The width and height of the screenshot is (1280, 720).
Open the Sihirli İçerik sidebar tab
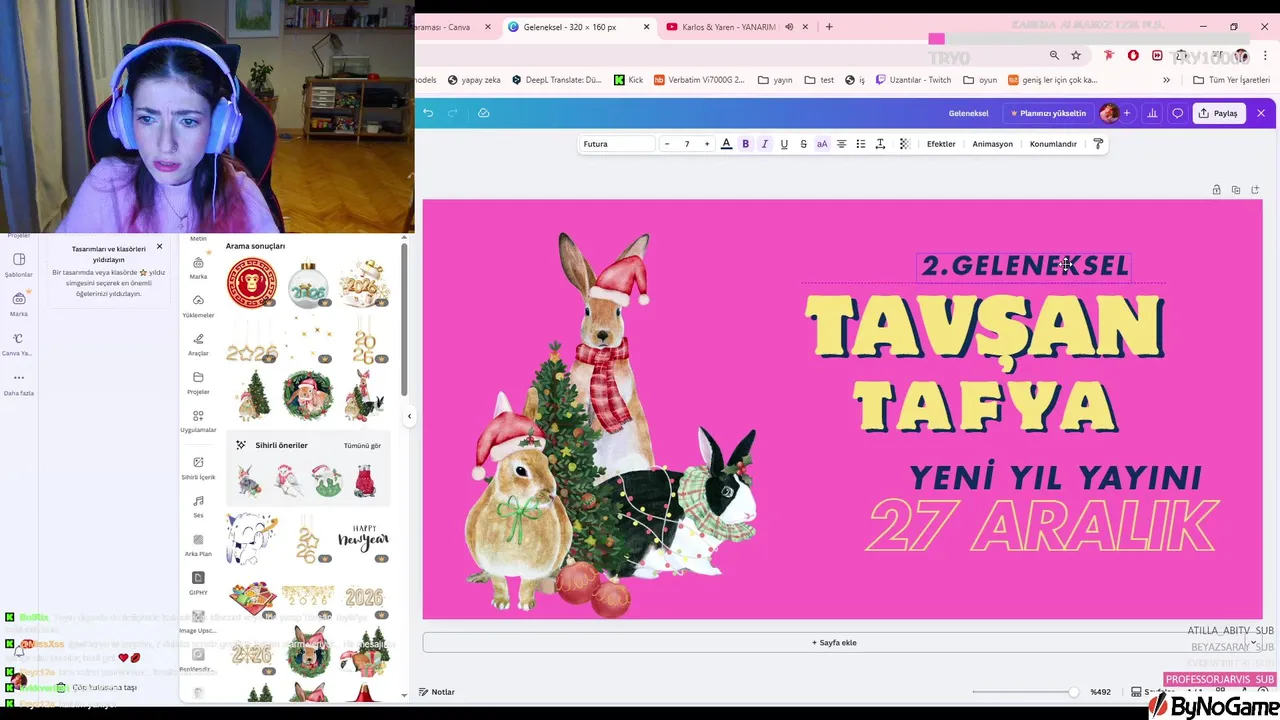click(198, 468)
